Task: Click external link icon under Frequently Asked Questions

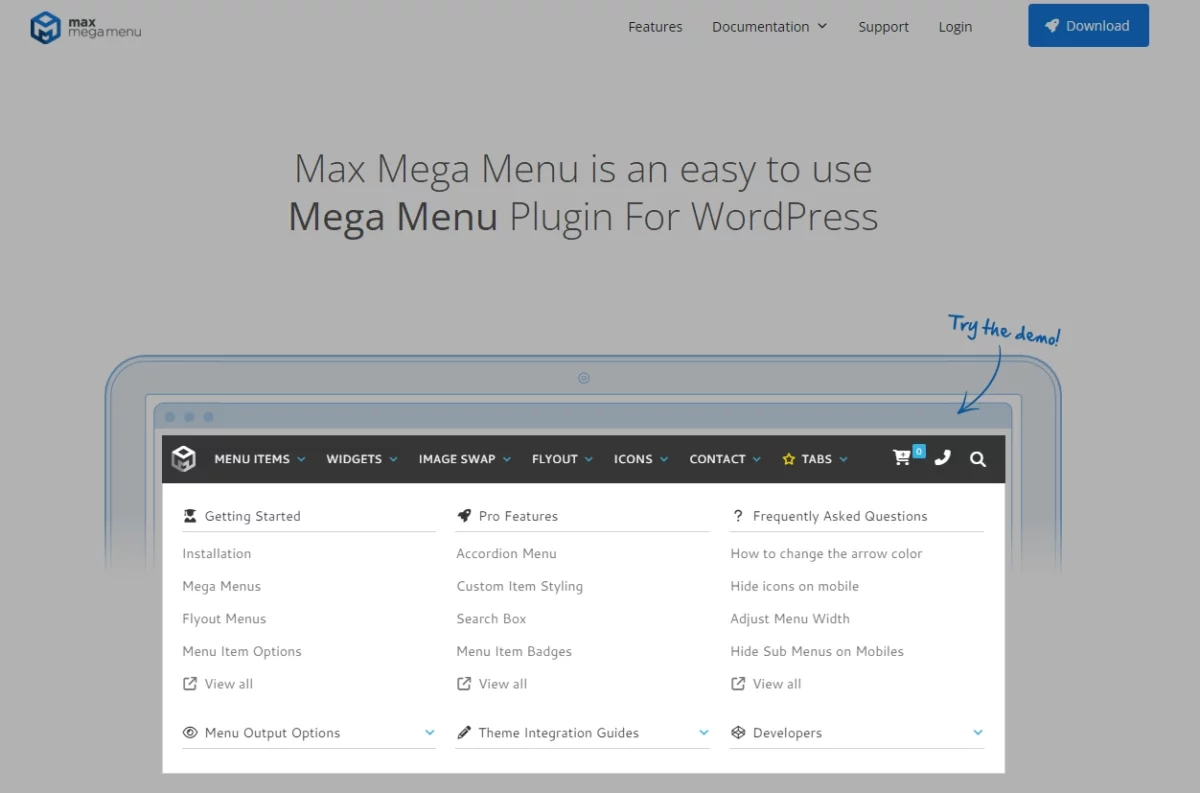Action: point(738,684)
